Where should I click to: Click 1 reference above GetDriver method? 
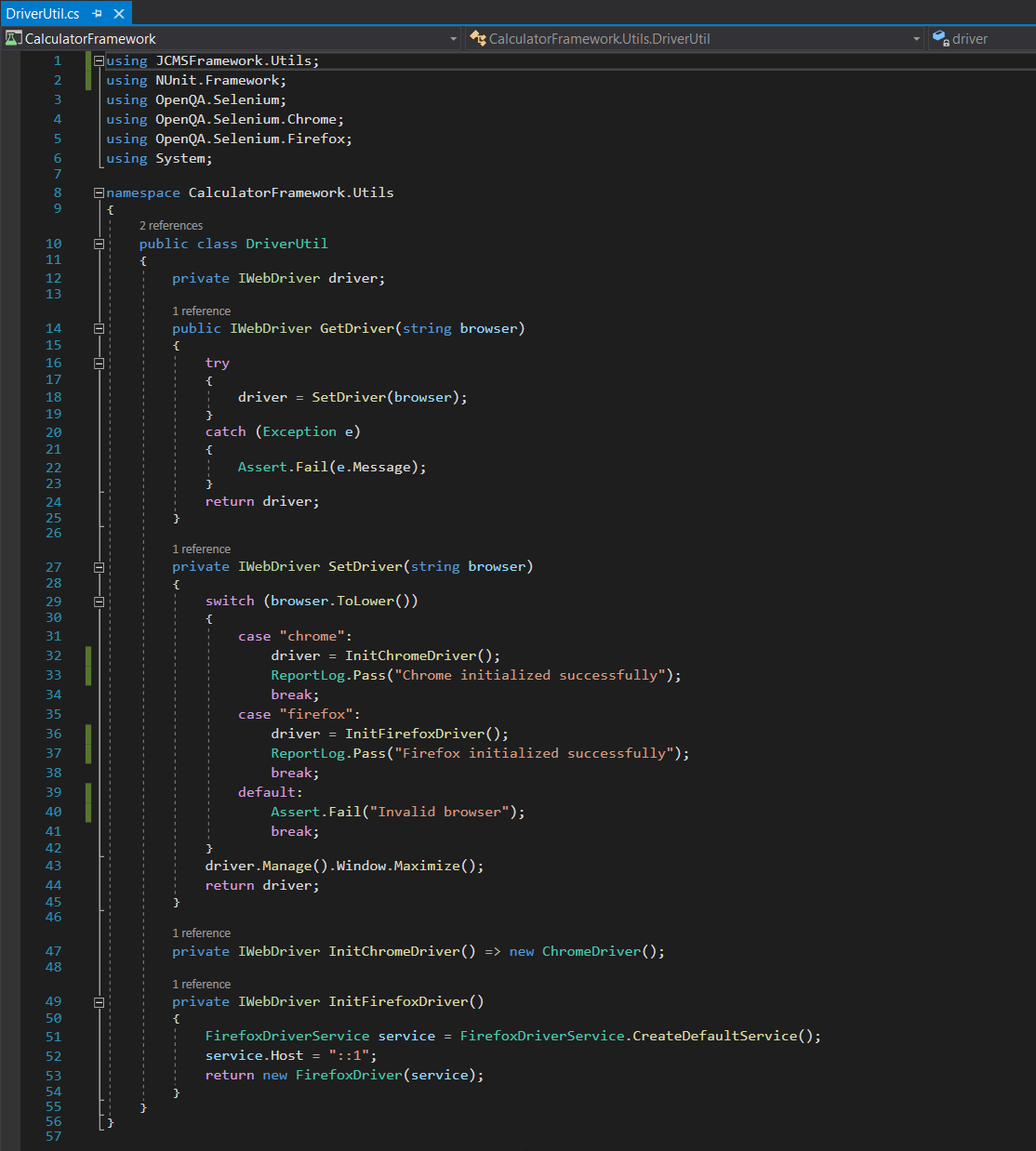pyautogui.click(x=201, y=311)
